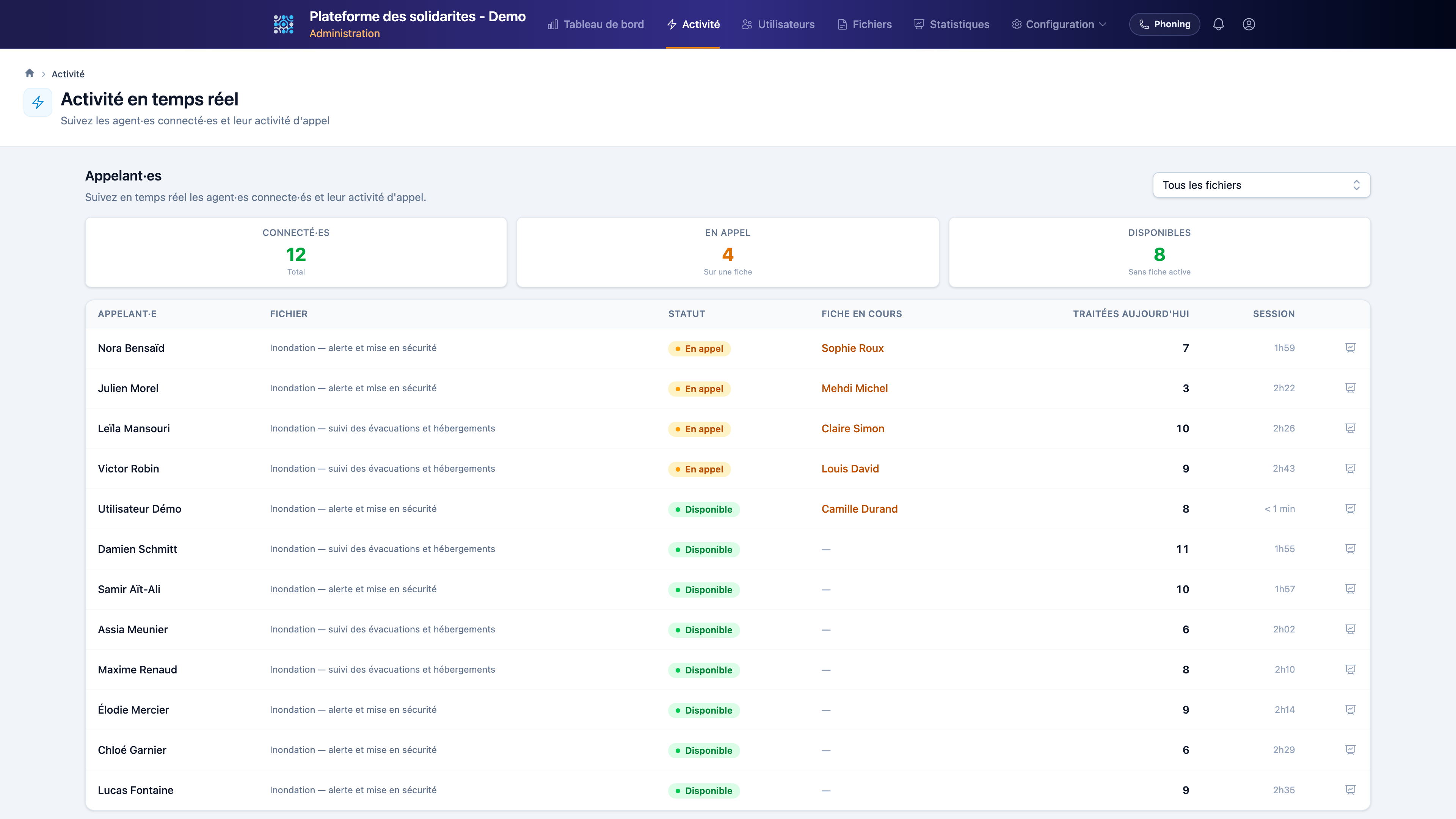Open stats icon for Samir Aït-Ali row
The height and width of the screenshot is (819, 1456).
(1350, 589)
